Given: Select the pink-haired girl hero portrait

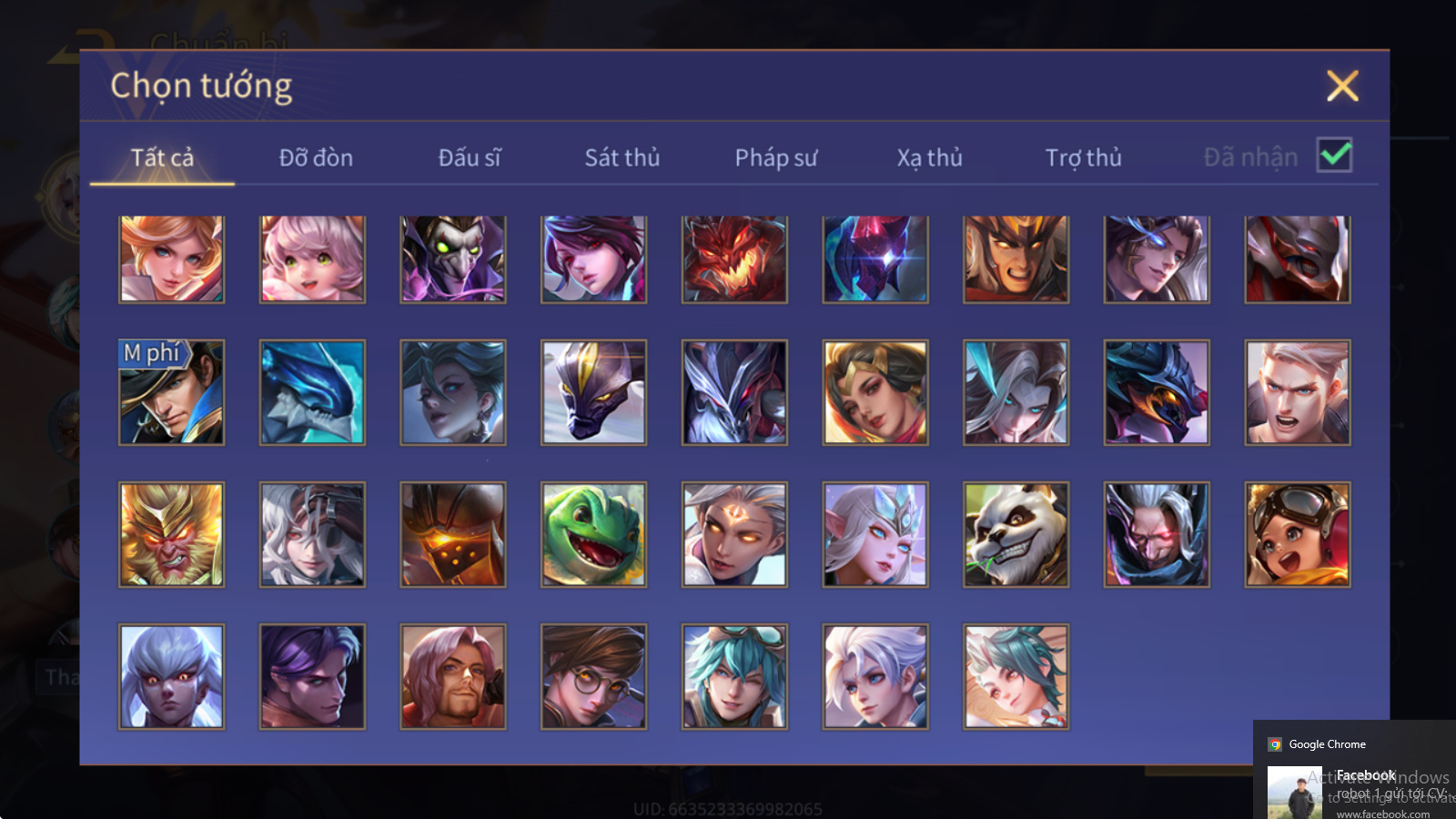Looking at the screenshot, I should (312, 258).
